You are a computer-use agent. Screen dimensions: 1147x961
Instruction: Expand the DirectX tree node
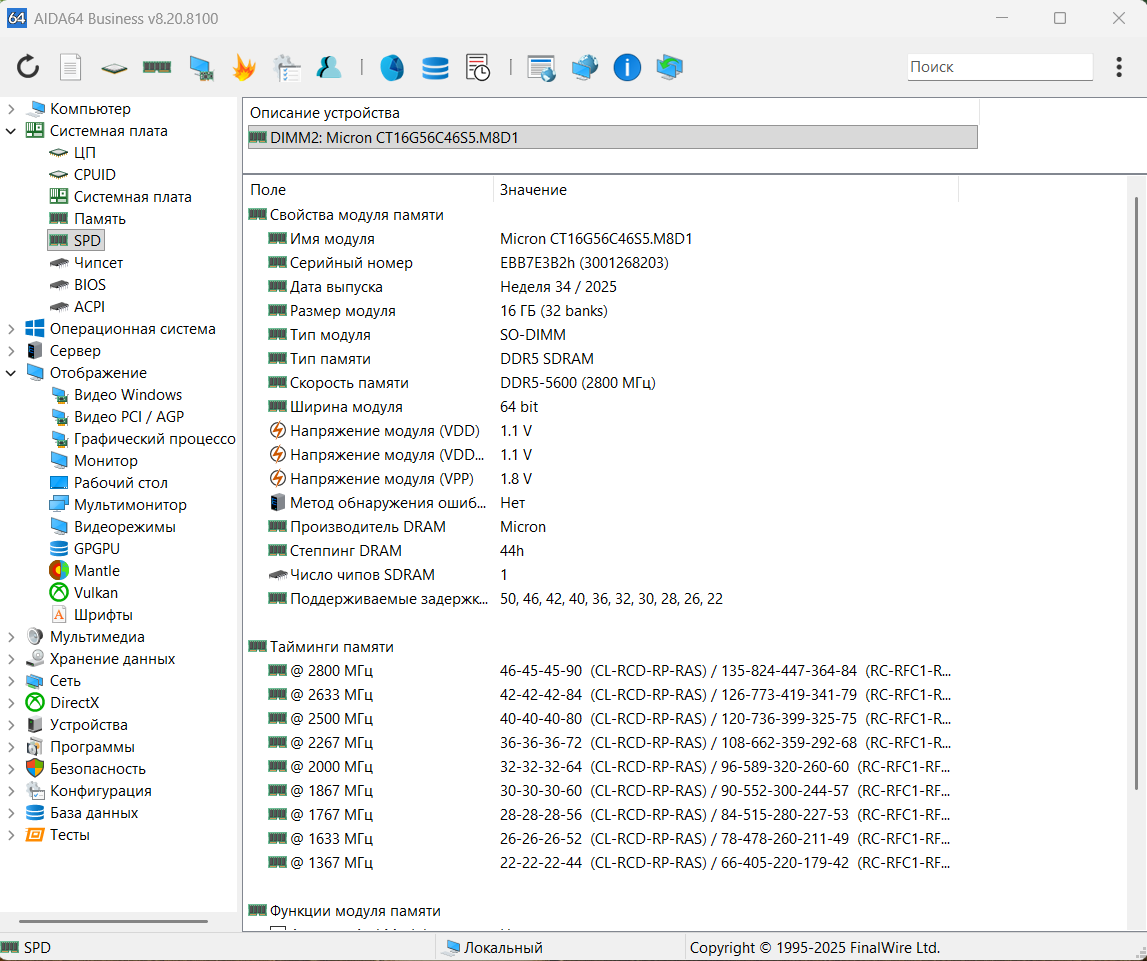(x=10, y=703)
